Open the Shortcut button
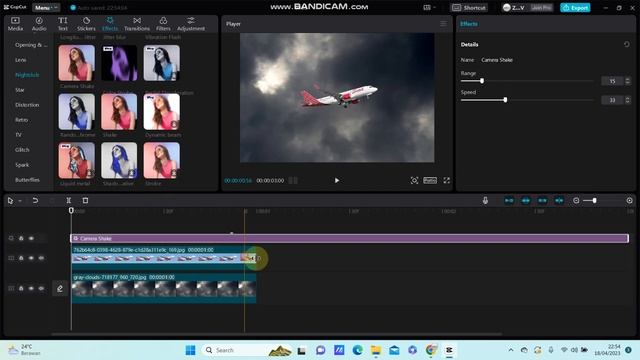This screenshot has width=640, height=360. (x=469, y=7)
